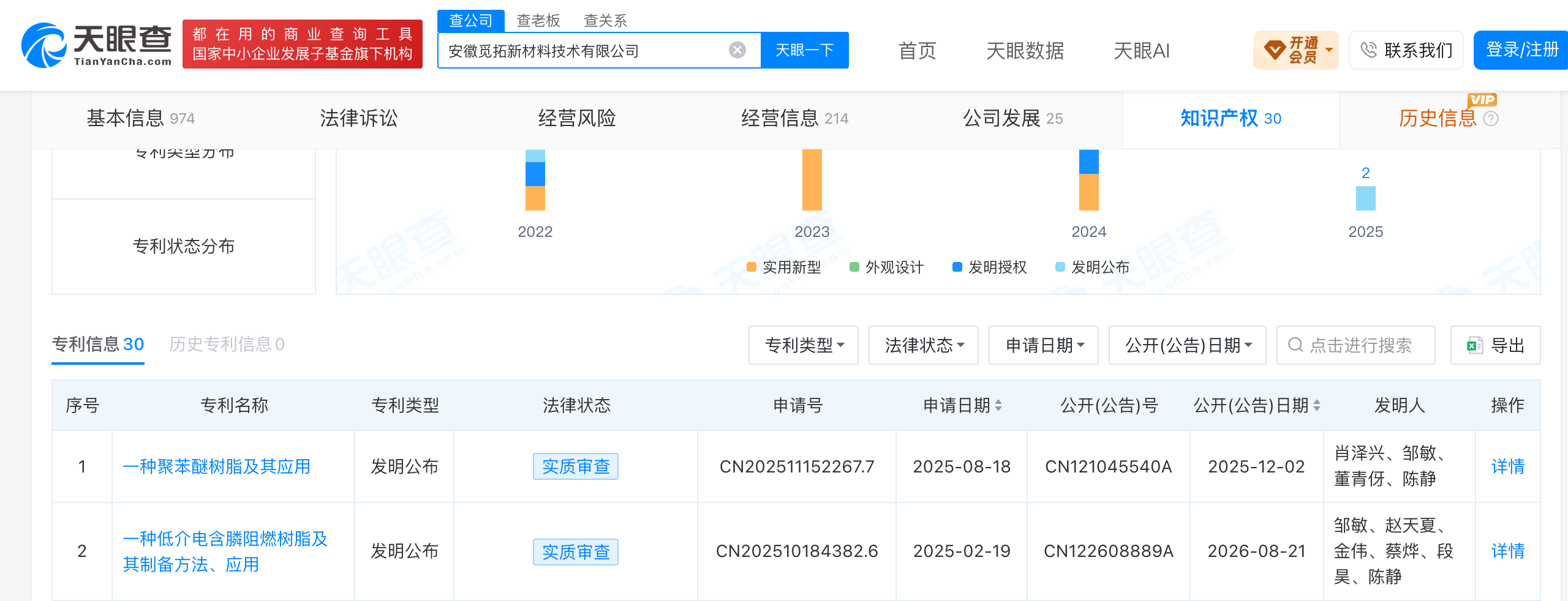Screen dimensions: 1568x601
Task: Open patent 一种低介电含膦阻燃树脂及其制备方法、应用
Action: coord(225,551)
